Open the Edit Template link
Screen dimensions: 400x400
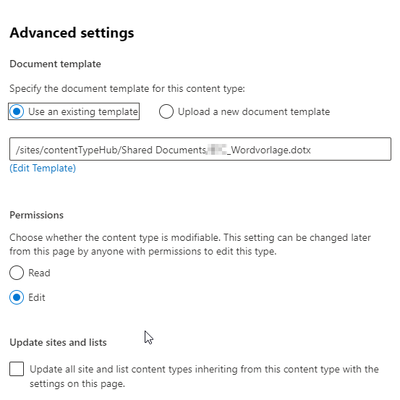tap(43, 168)
